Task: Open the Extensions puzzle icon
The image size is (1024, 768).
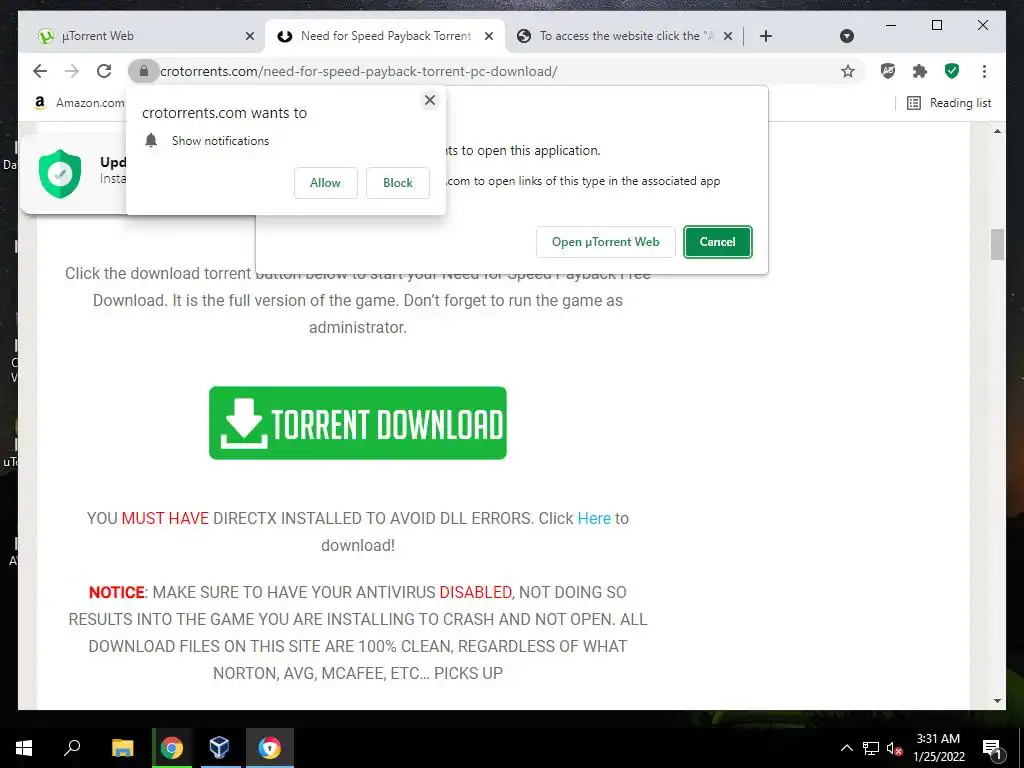Action: (x=920, y=71)
